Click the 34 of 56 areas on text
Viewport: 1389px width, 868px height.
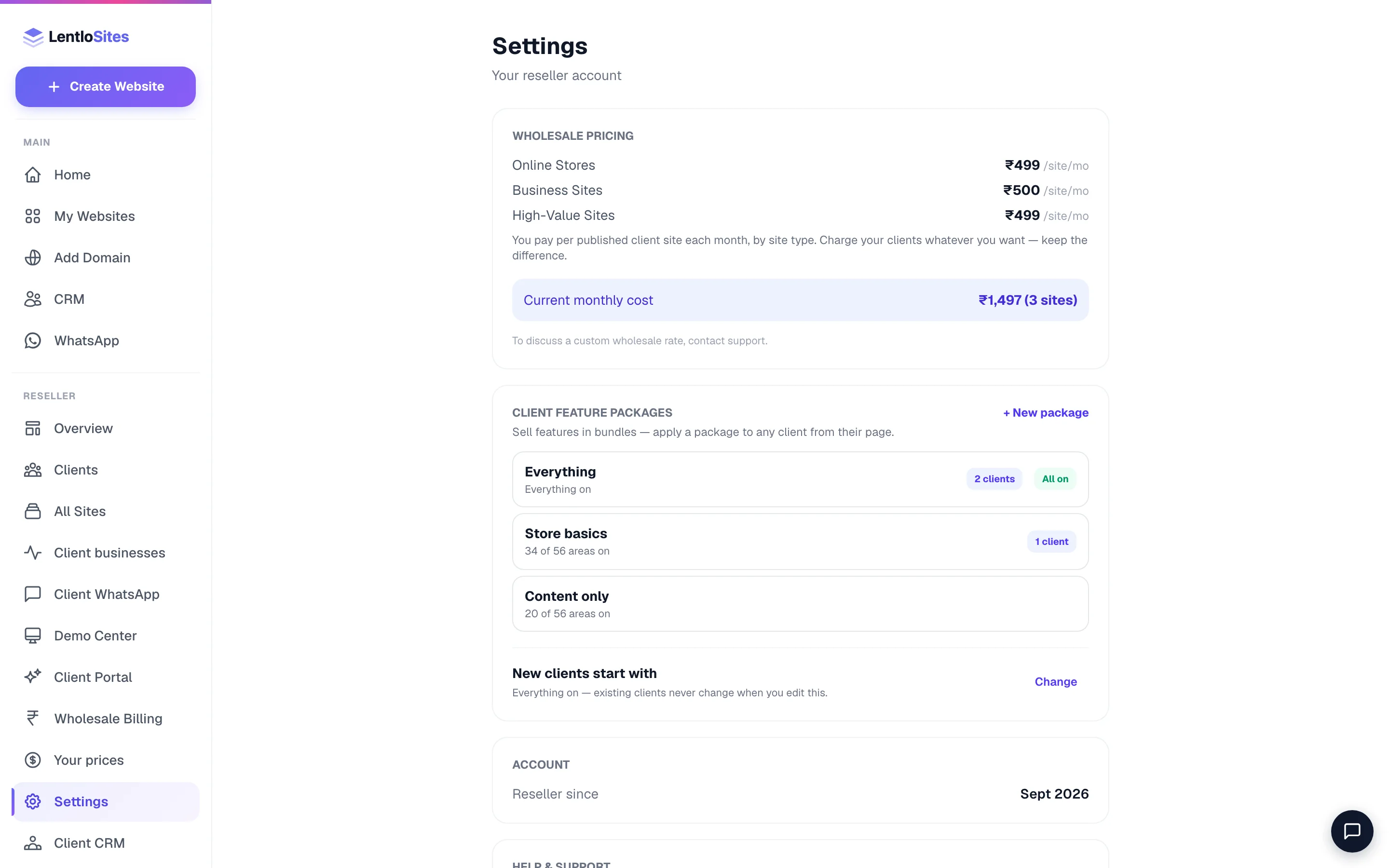tap(567, 551)
